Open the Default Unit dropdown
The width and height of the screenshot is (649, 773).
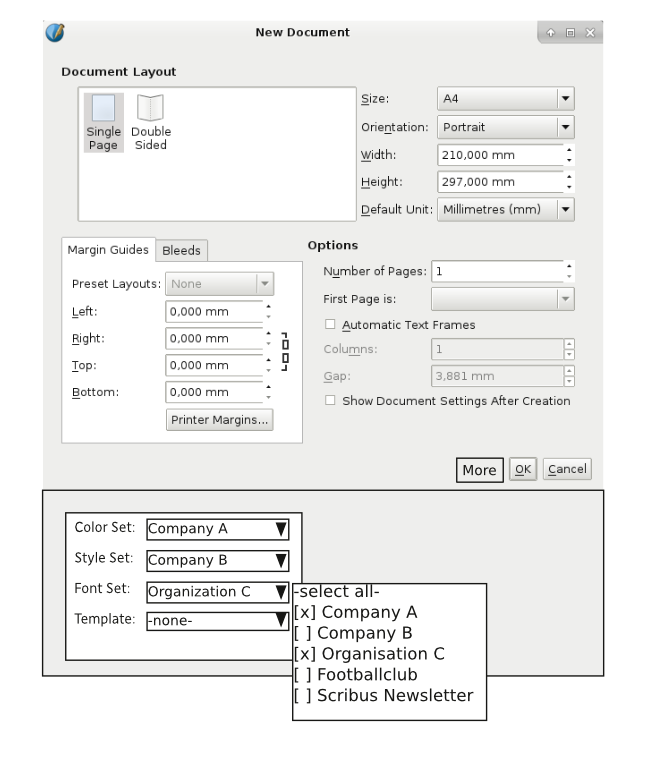(x=506, y=210)
